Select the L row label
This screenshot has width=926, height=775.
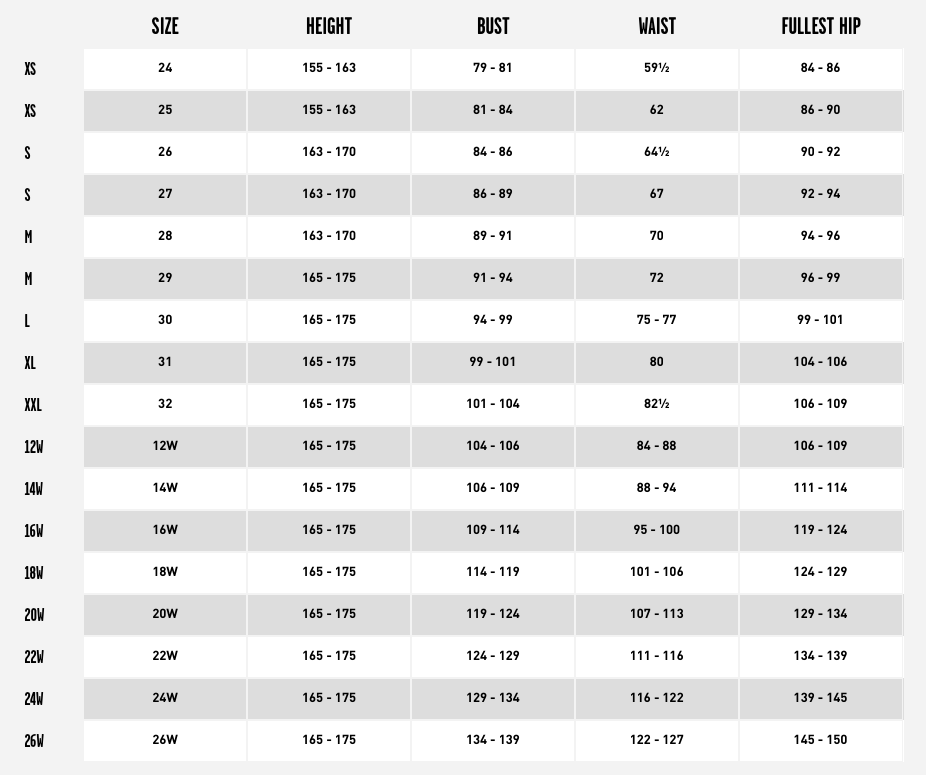tap(27, 321)
